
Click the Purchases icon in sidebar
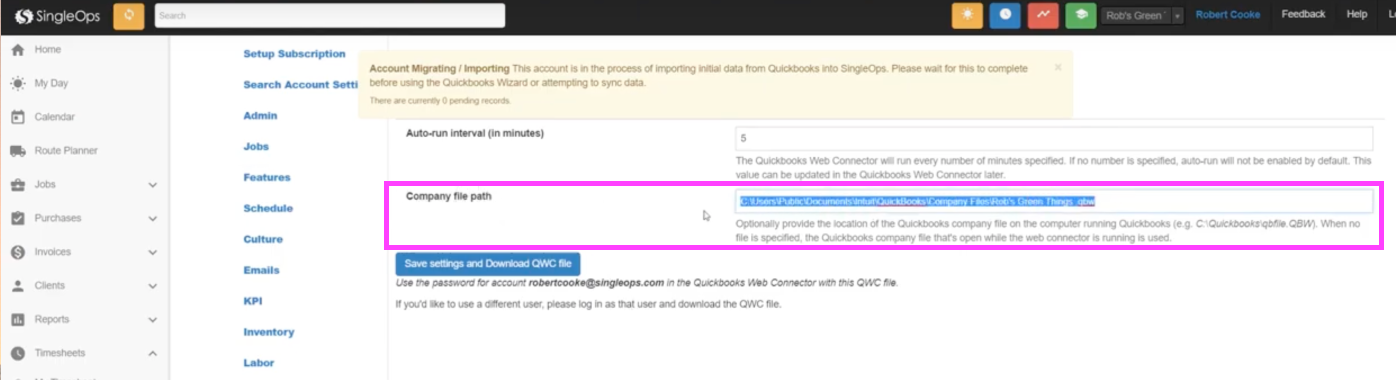17,218
